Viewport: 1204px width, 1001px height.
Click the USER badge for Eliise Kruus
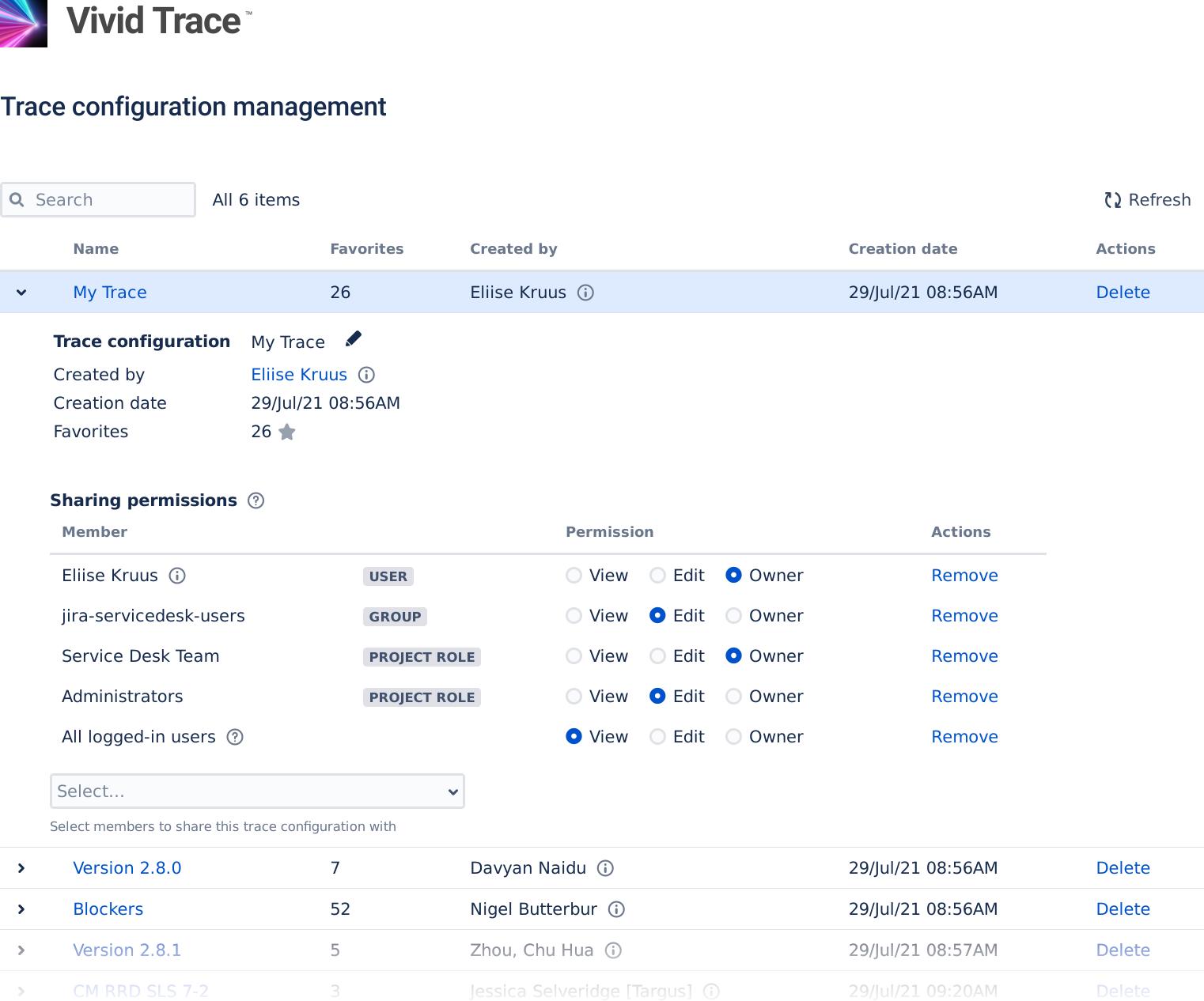click(x=388, y=576)
